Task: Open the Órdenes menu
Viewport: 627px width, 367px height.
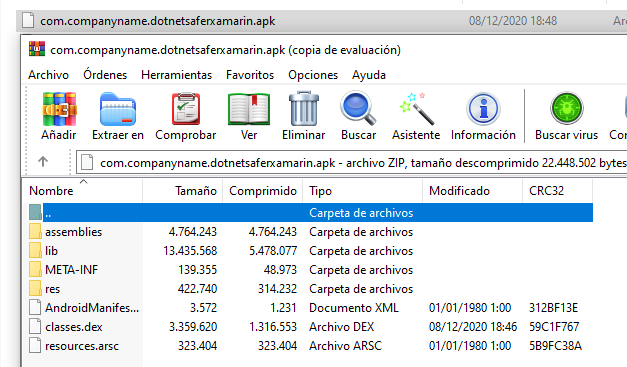Action: tap(105, 75)
